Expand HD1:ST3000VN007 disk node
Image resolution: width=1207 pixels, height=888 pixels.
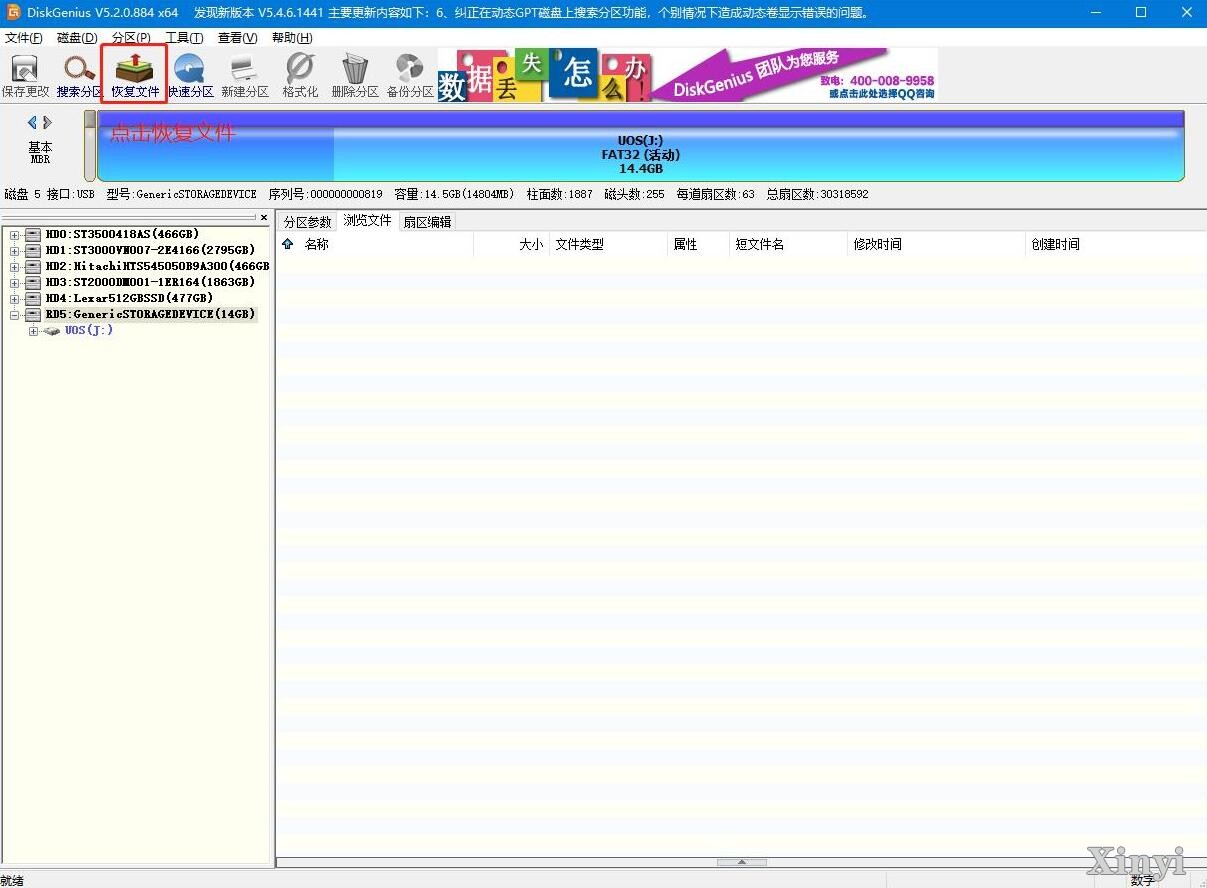(x=14, y=251)
